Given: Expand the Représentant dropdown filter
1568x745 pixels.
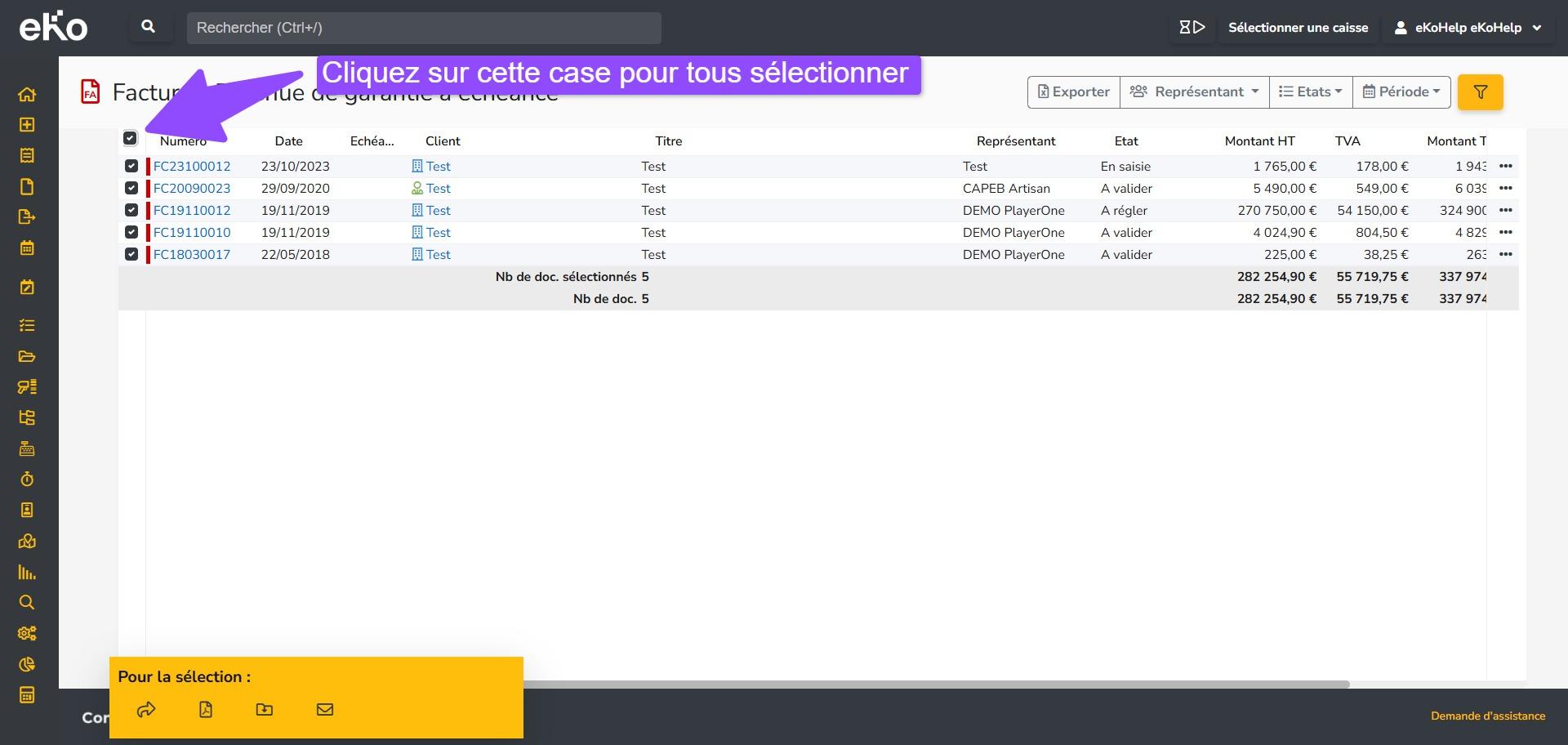Looking at the screenshot, I should pos(1194,92).
